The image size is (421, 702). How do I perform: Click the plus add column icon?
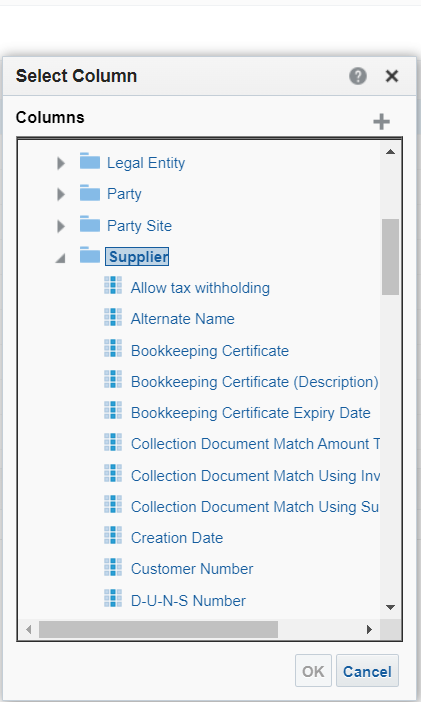381,121
